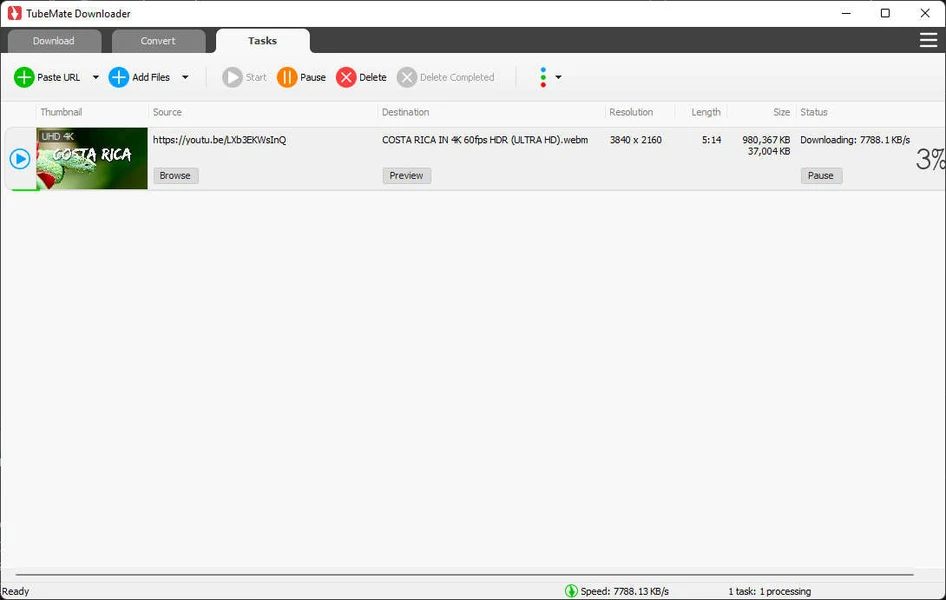
Task: Click the Ready status bar text
Action: pyautogui.click(x=15, y=592)
